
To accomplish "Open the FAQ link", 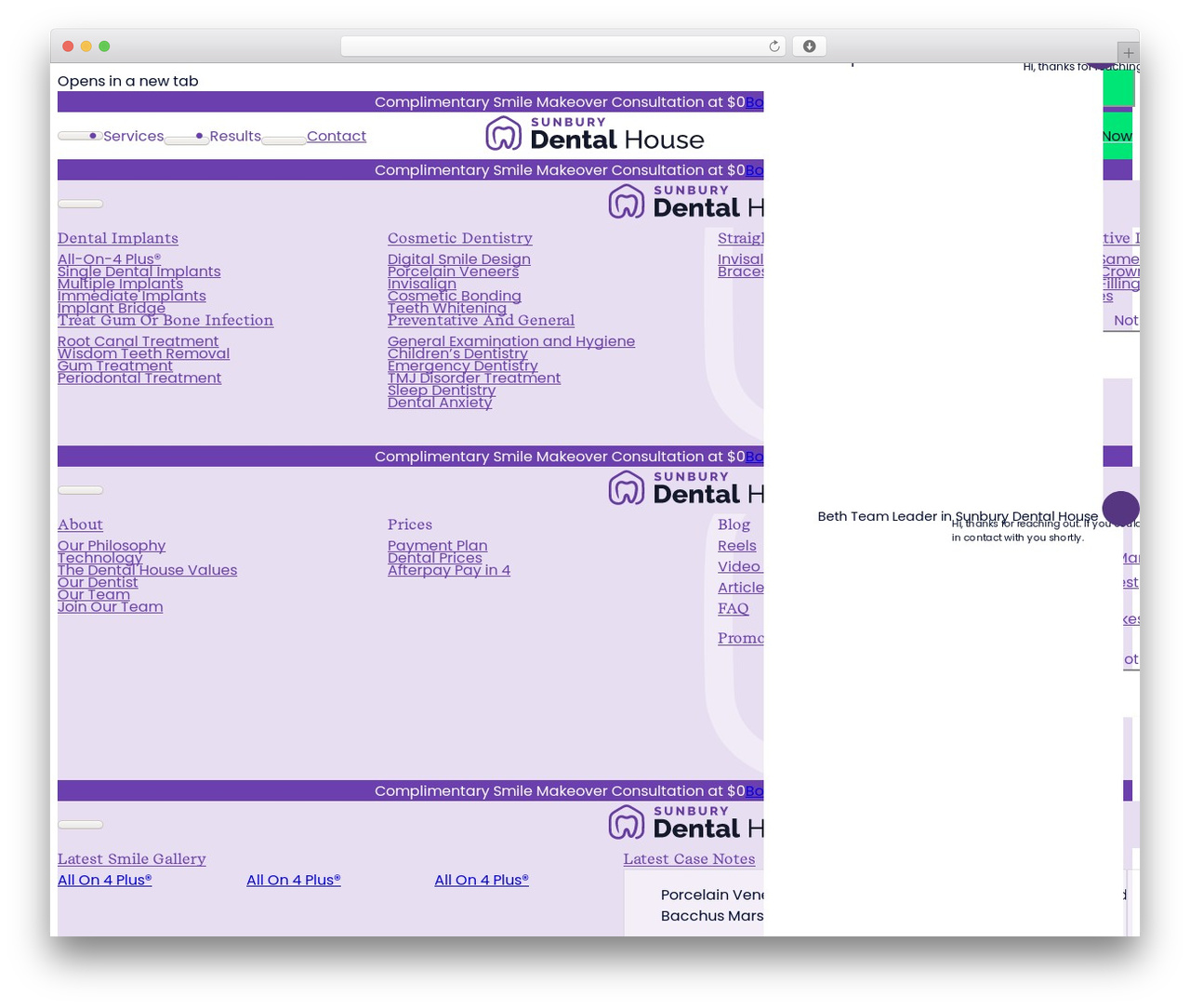I will pos(733,608).
